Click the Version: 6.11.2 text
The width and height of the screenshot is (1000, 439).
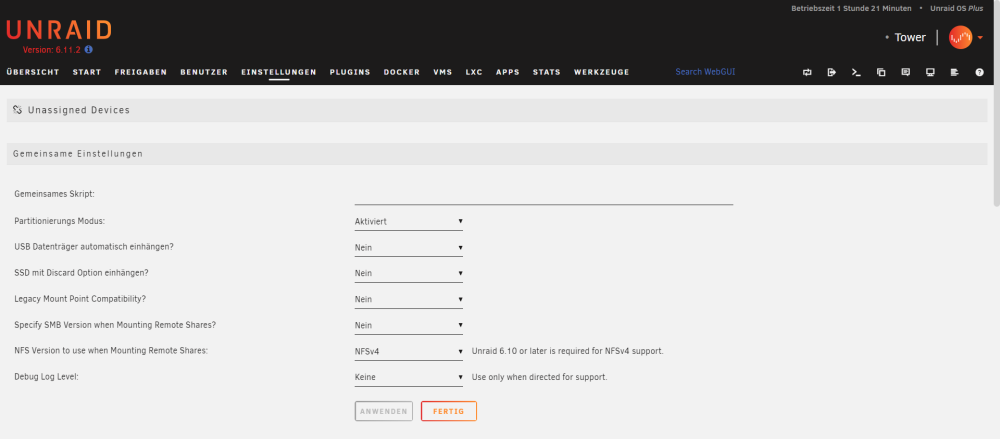(52, 50)
